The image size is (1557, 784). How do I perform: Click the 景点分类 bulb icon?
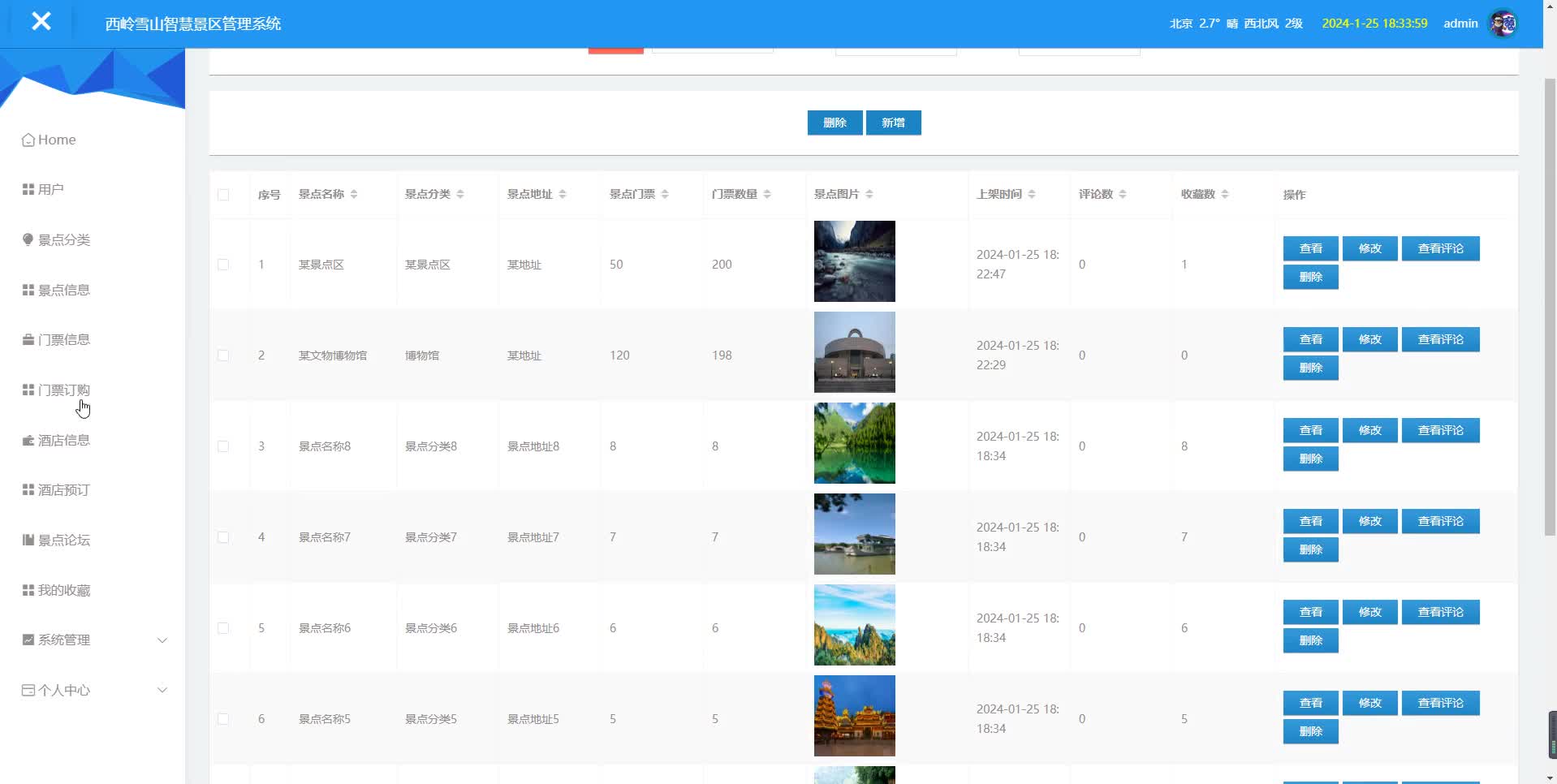tap(28, 239)
